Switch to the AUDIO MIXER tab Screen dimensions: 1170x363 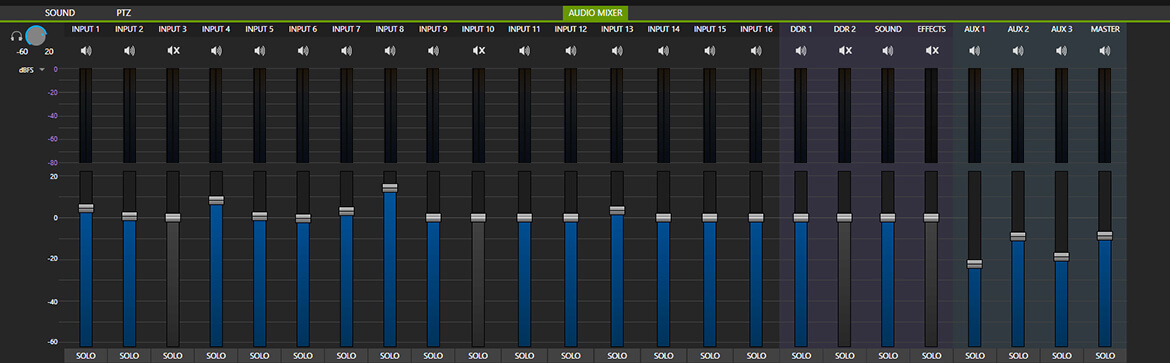click(x=595, y=13)
